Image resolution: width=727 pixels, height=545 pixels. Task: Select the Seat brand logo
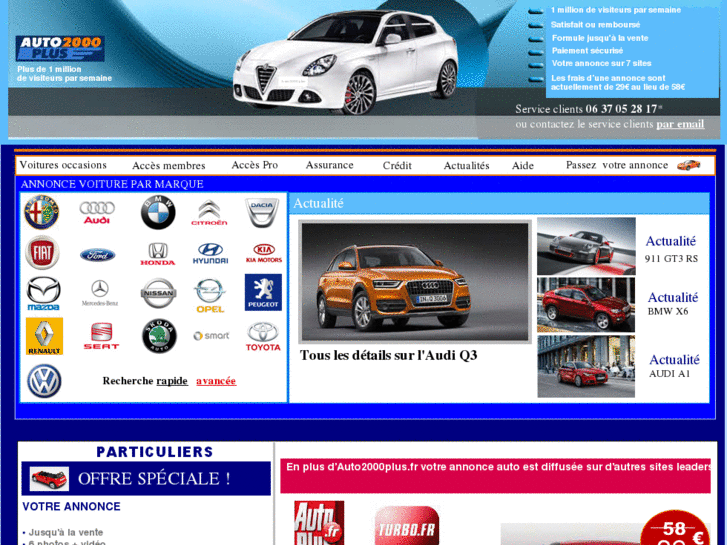(x=101, y=336)
